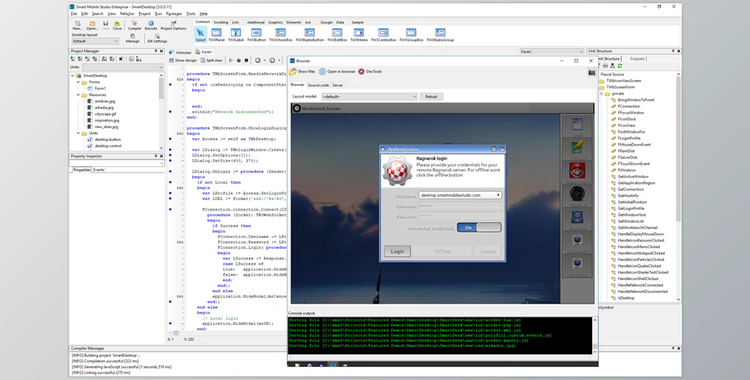
Task: Click the Username field in the login dialog
Action: tap(460, 206)
